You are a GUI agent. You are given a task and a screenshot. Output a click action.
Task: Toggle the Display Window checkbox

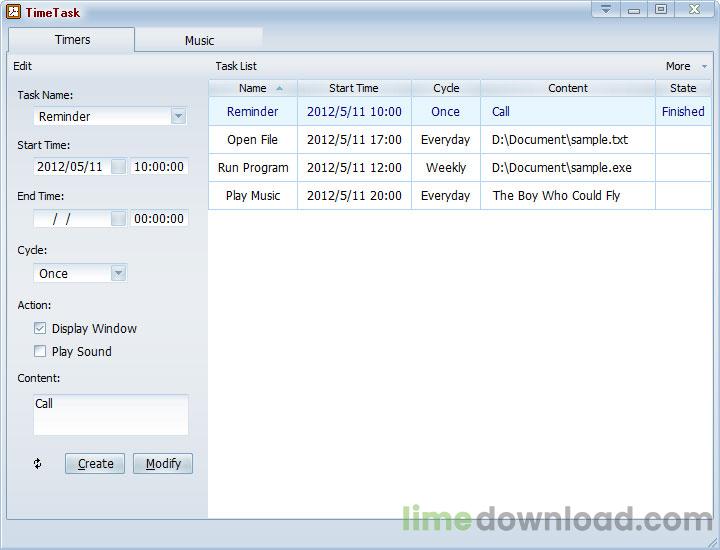[40, 328]
